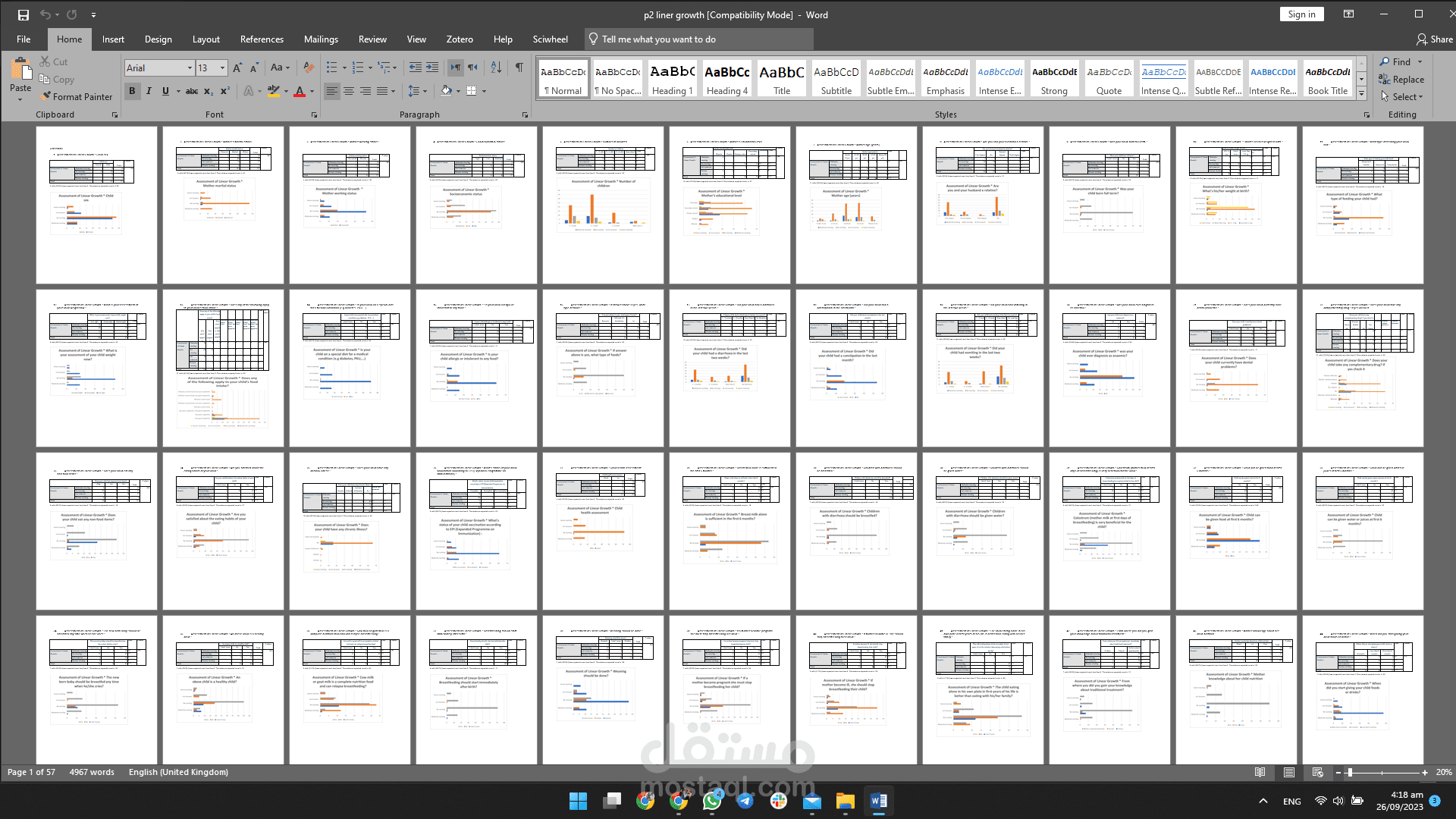The width and height of the screenshot is (1456, 819).
Task: Open the Font dialog launcher
Action: click(x=314, y=115)
